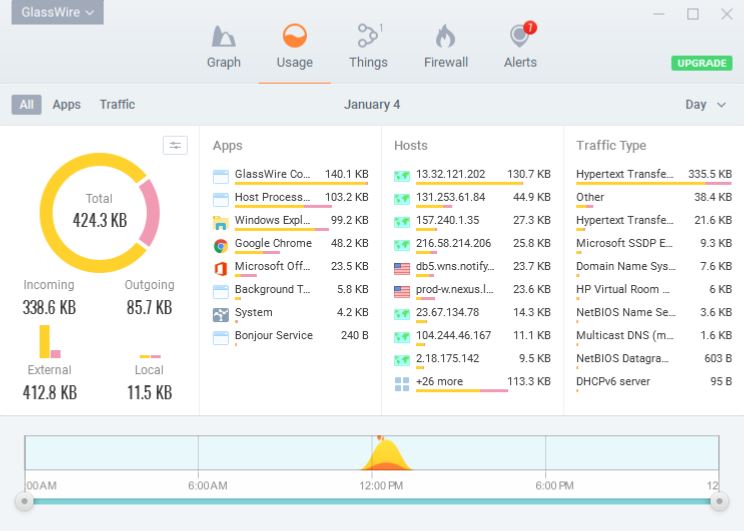Click the teal timeline range bar
This screenshot has height=531, width=744.
click(372, 501)
